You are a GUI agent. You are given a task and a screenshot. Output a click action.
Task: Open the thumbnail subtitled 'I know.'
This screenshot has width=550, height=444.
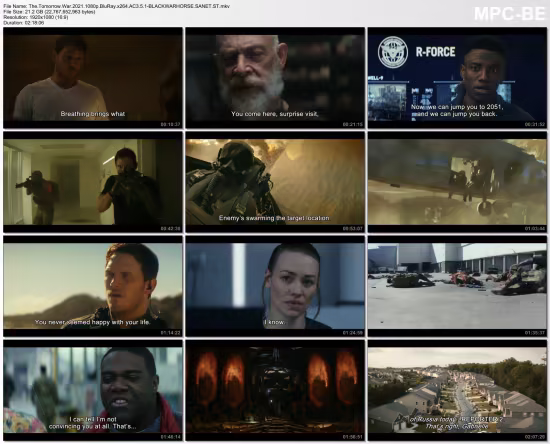point(275,286)
